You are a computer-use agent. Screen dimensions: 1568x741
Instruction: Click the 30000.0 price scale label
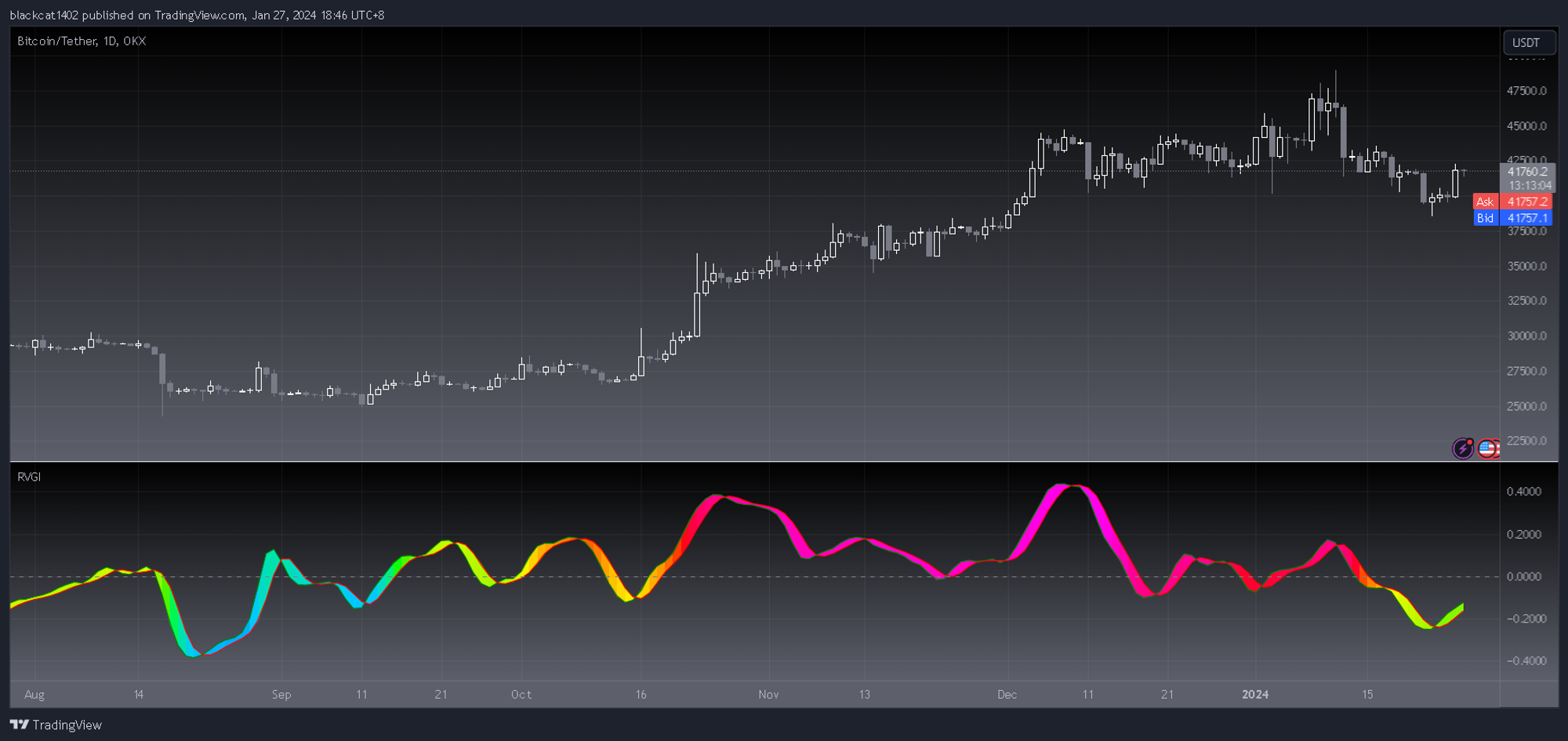point(1526,336)
